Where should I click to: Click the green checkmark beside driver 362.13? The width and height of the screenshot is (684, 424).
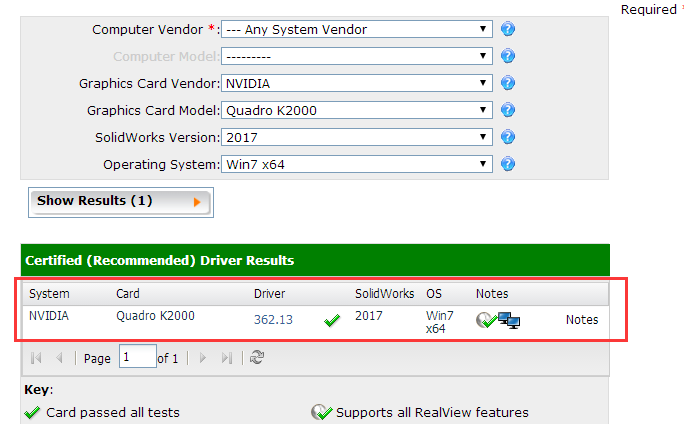click(x=332, y=321)
